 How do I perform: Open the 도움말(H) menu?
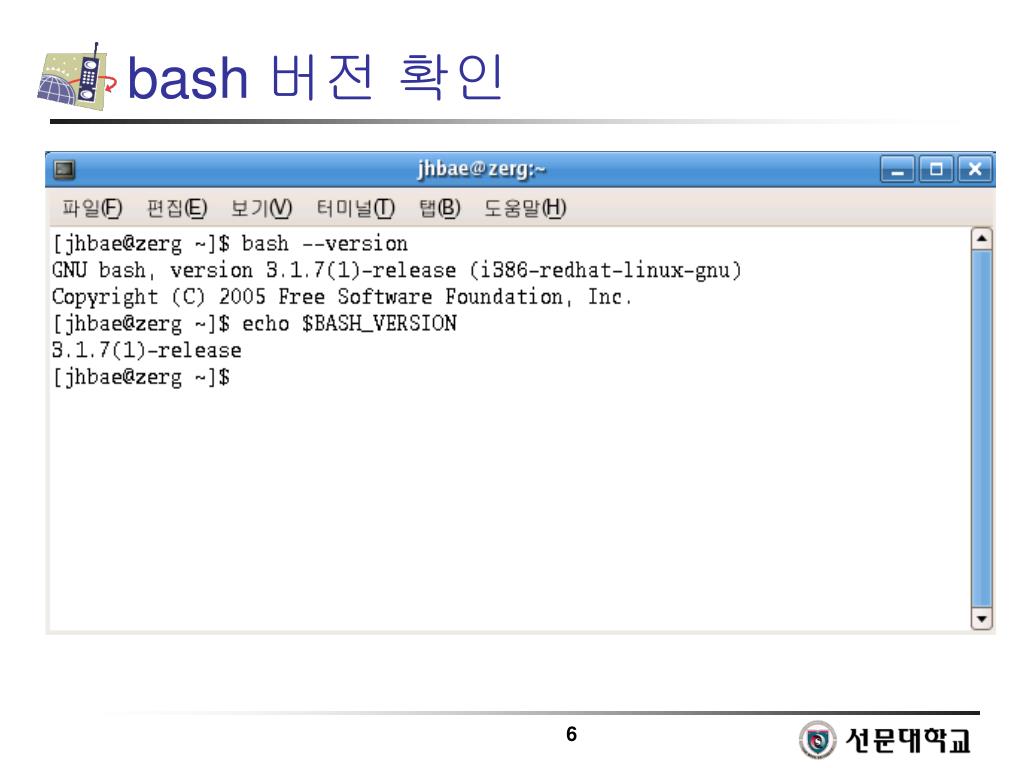pos(525,208)
